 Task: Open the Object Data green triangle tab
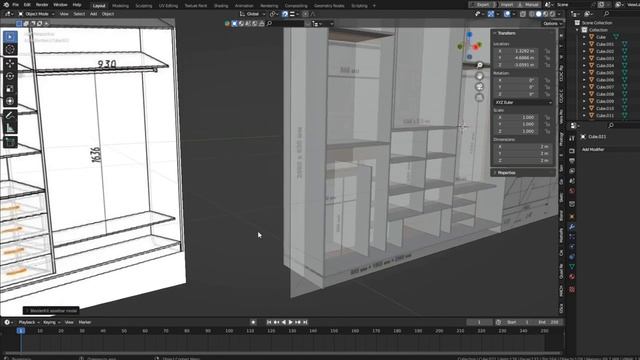pos(572,267)
